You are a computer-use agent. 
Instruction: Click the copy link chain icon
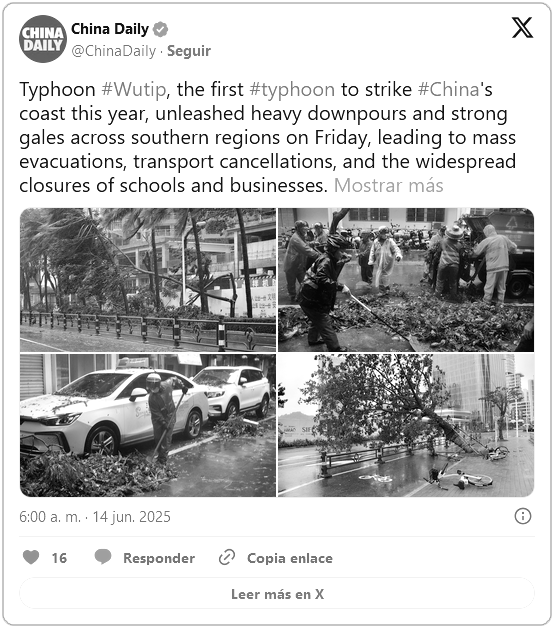pos(227,558)
